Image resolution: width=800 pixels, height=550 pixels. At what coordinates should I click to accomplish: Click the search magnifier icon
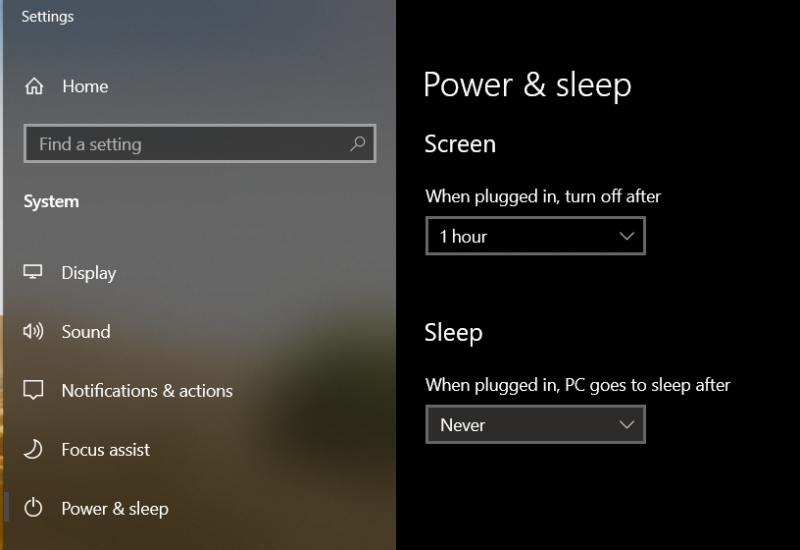[358, 144]
